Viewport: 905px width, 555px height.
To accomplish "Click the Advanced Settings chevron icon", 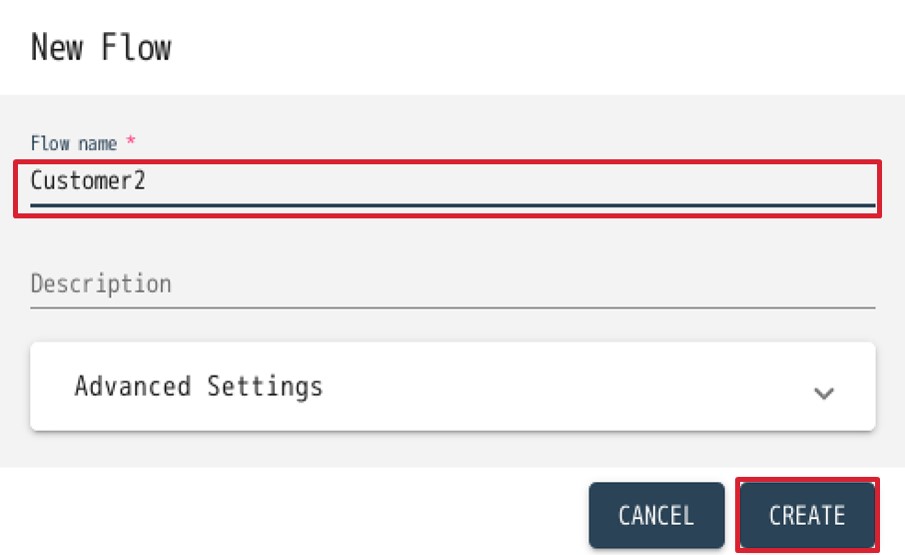I will click(x=823, y=393).
